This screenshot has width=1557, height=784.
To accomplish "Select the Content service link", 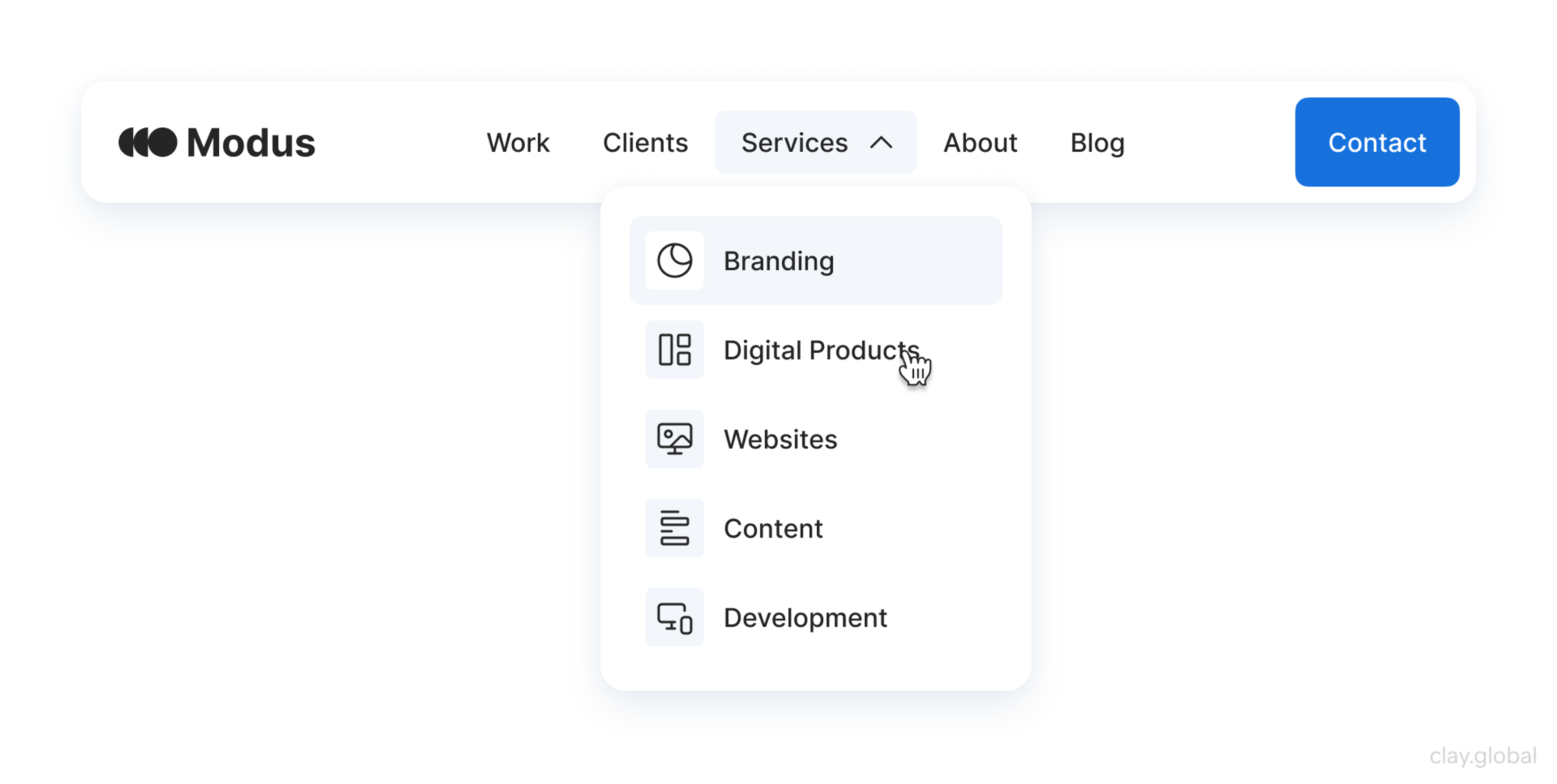I will 815,528.
